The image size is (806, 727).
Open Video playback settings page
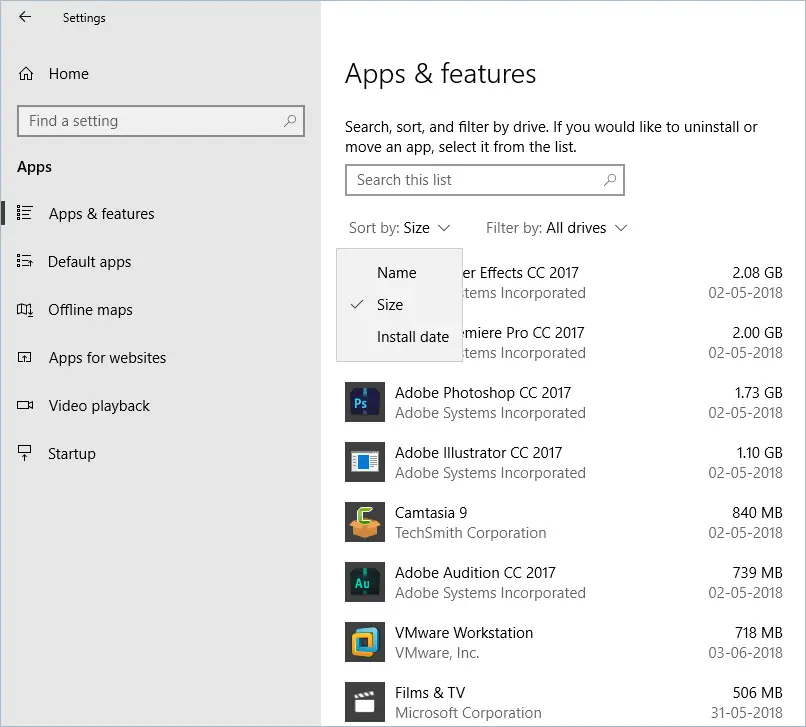99,406
